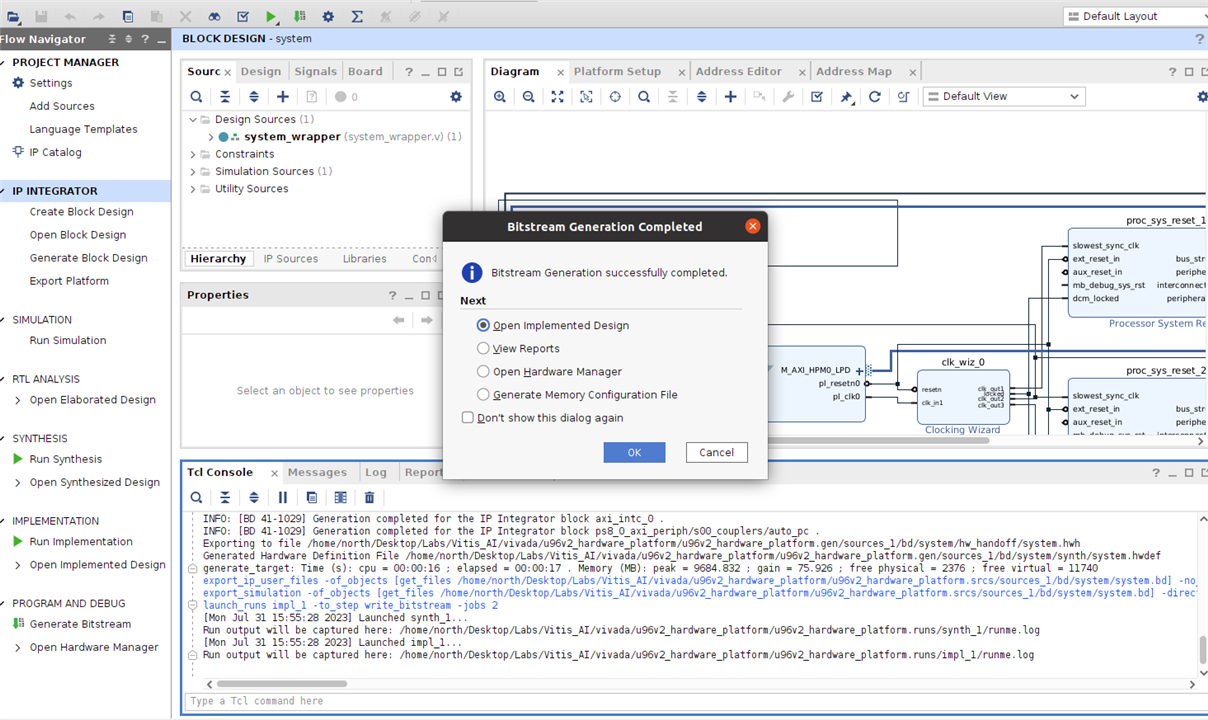Collapse Design Sources tree node

[x=193, y=119]
